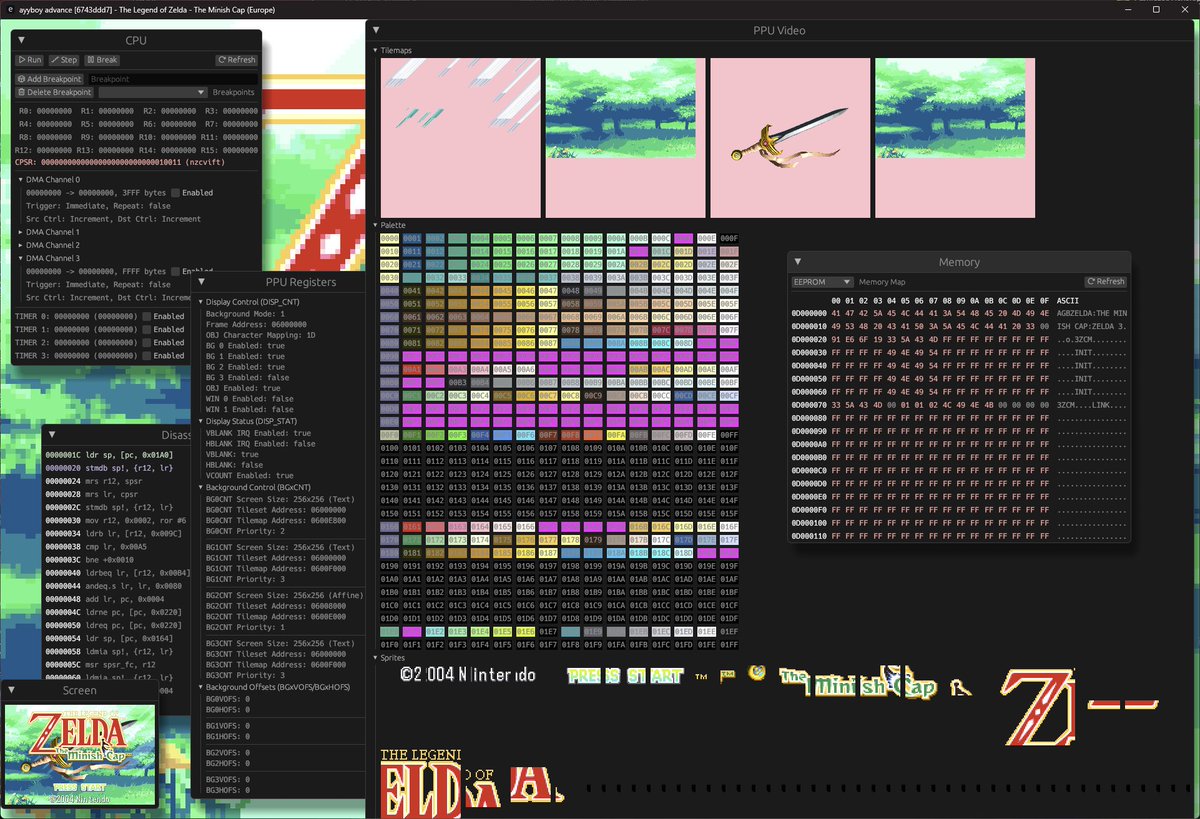
Task: Select the second tilemap showing forest
Action: click(625, 137)
